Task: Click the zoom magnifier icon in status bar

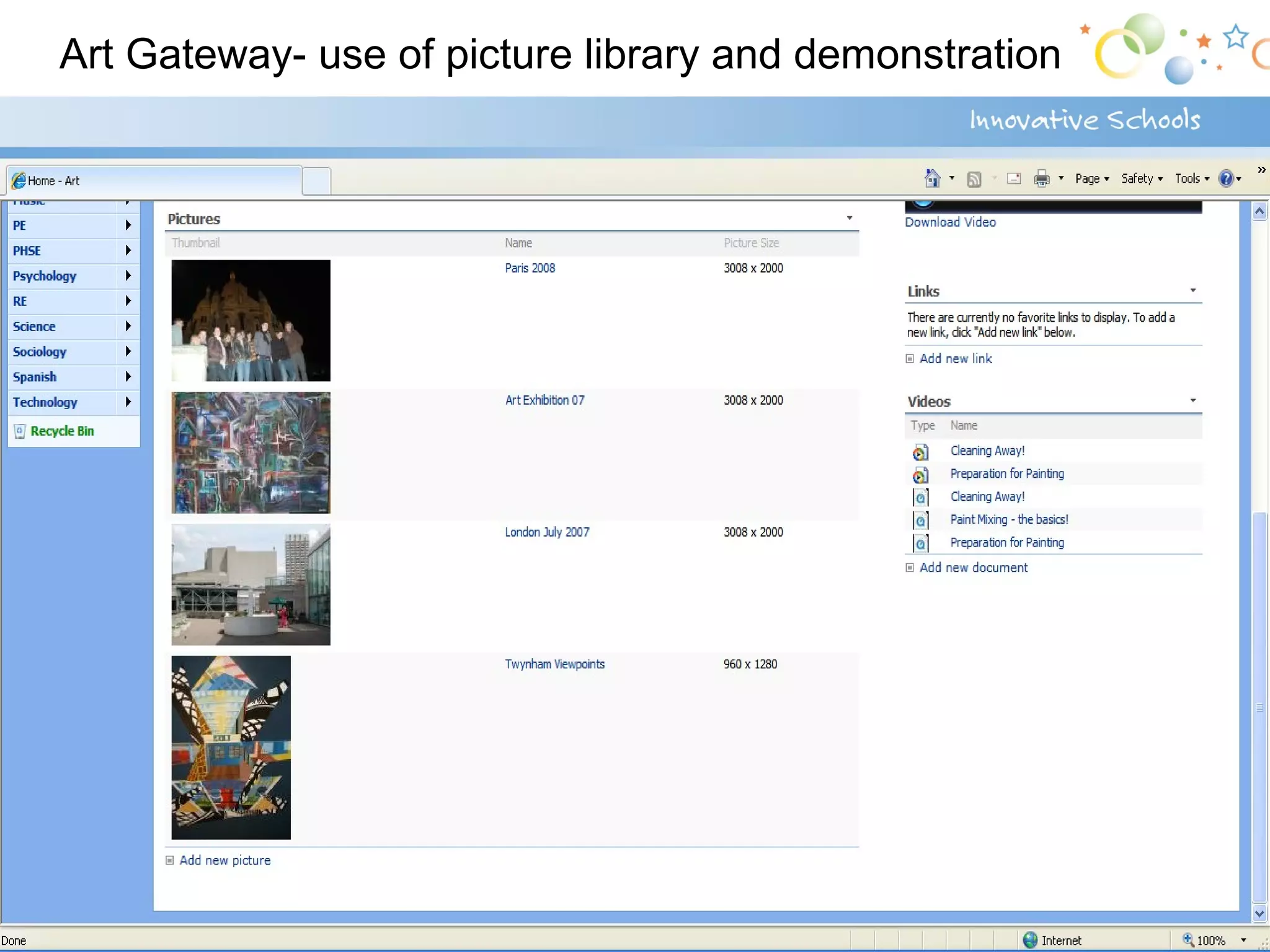Action: point(1188,940)
